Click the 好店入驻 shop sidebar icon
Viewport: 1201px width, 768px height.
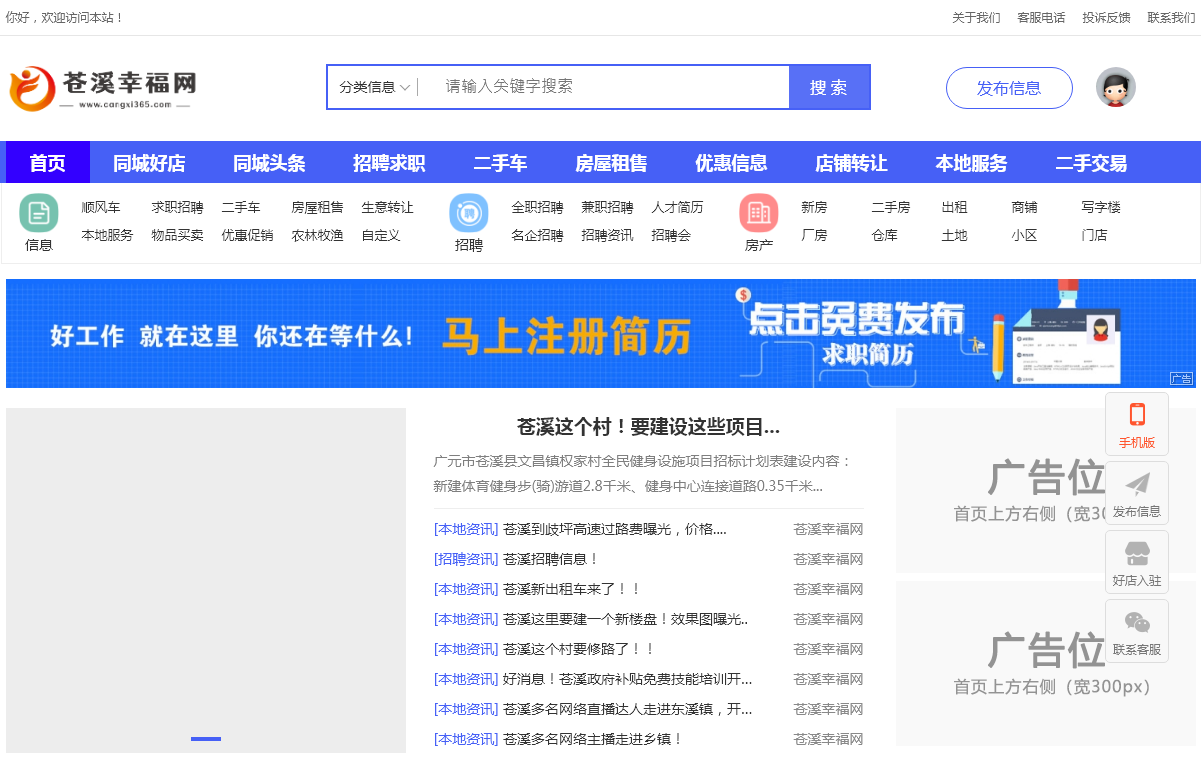pos(1137,562)
